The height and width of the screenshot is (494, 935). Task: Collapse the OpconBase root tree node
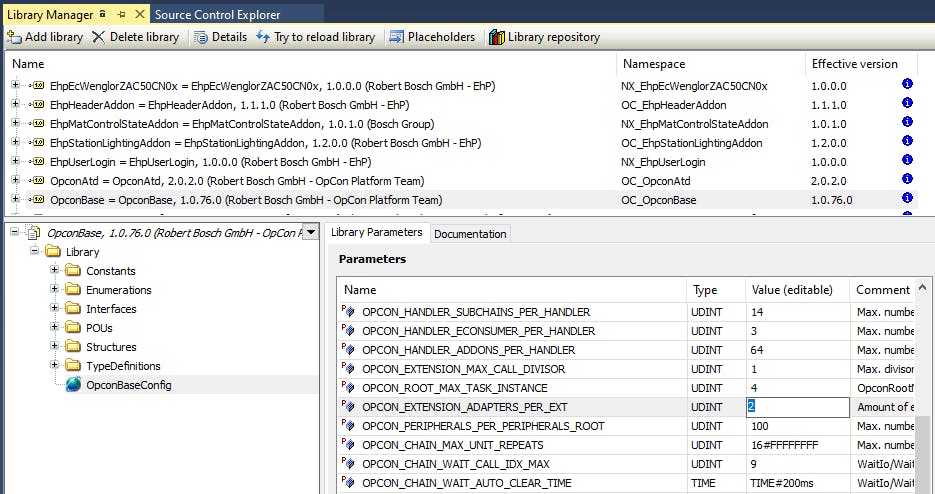[x=14, y=231]
